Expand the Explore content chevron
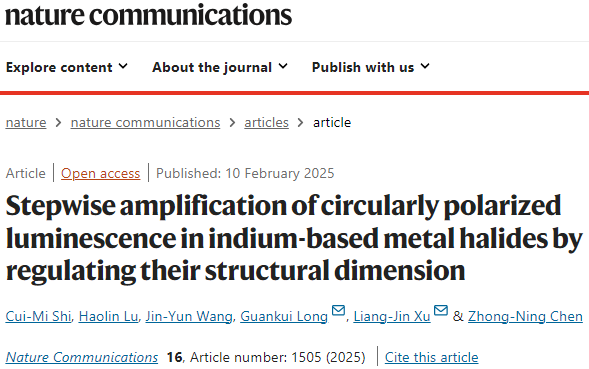 click(x=123, y=67)
